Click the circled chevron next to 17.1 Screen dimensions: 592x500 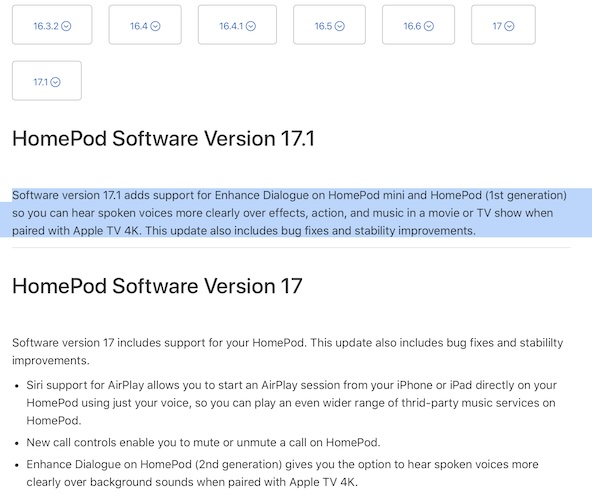[x=55, y=82]
